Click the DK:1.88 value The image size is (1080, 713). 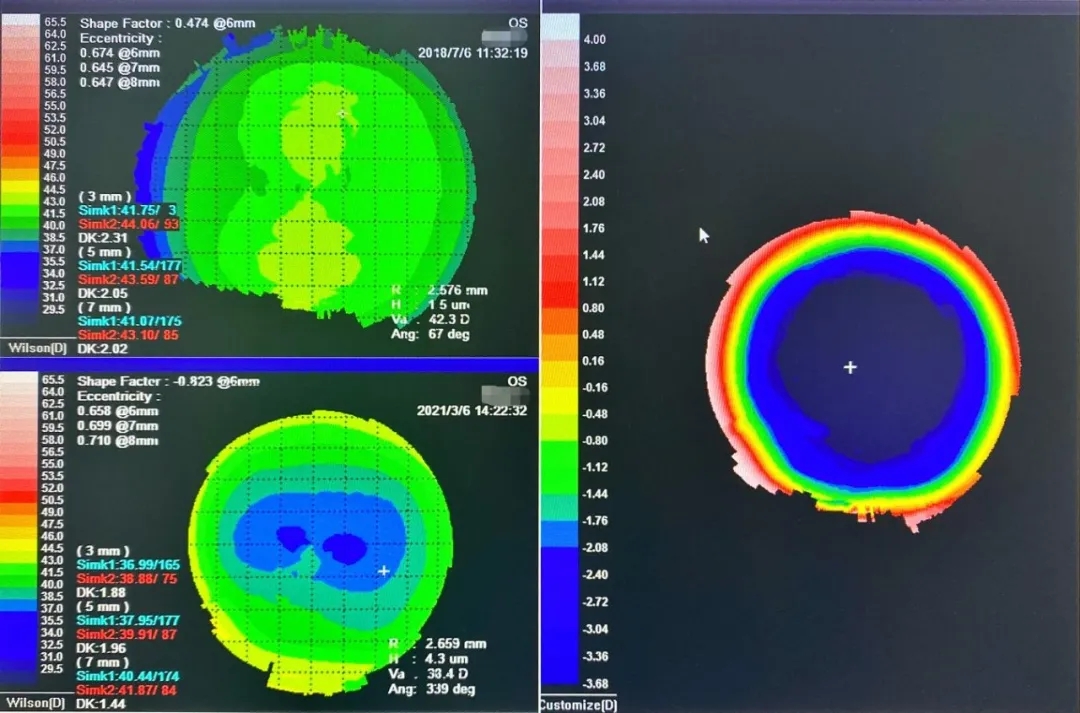click(101, 592)
